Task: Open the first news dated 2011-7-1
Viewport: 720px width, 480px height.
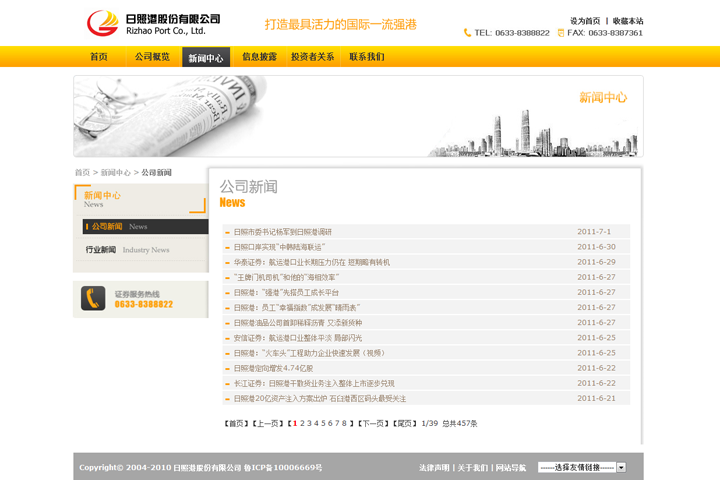Action: coord(283,232)
